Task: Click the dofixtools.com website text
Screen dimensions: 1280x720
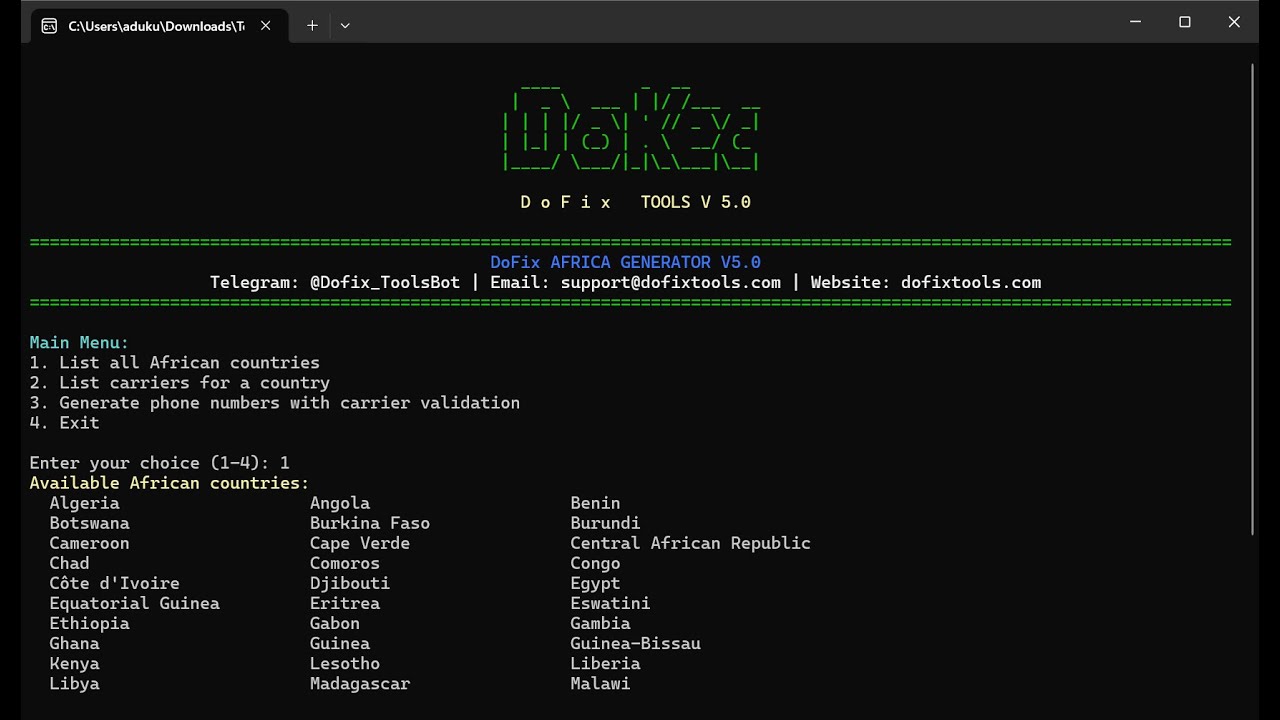Action: pyautogui.click(x=971, y=282)
